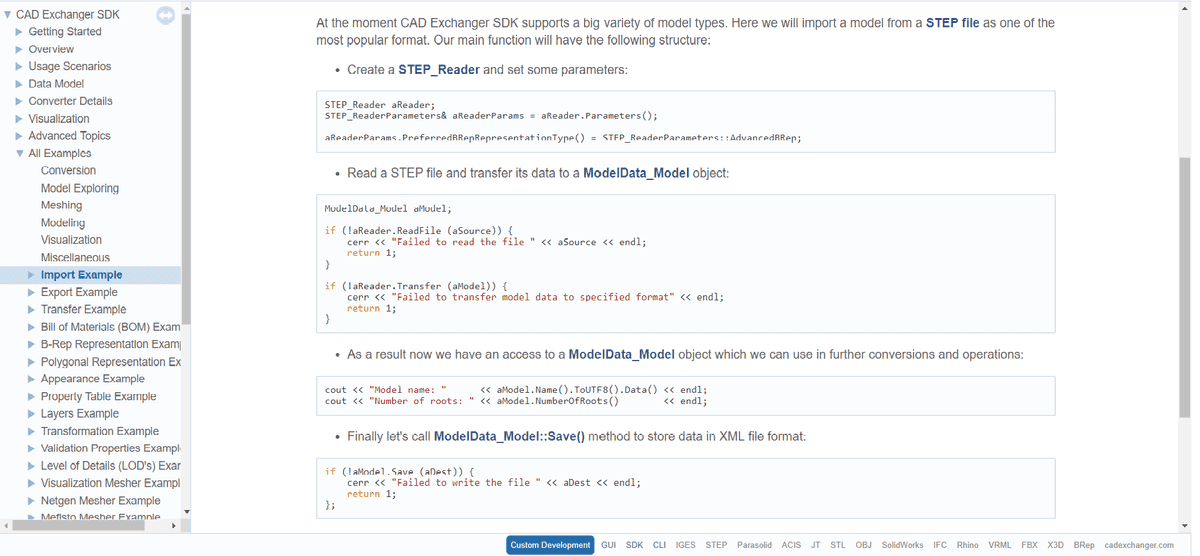Open Overview page in the tree
1200x556 pixels.
[x=51, y=49]
